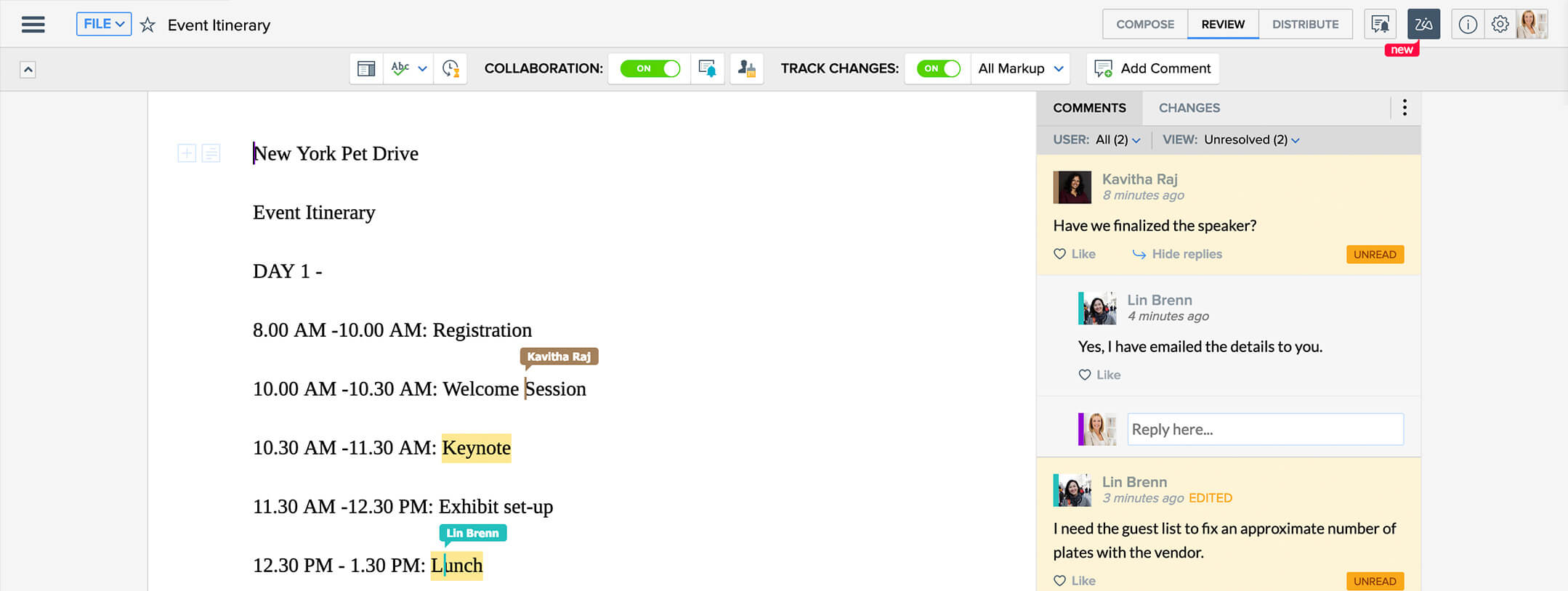Click the Add Comment button
This screenshot has width=1568, height=591.
click(x=1152, y=69)
